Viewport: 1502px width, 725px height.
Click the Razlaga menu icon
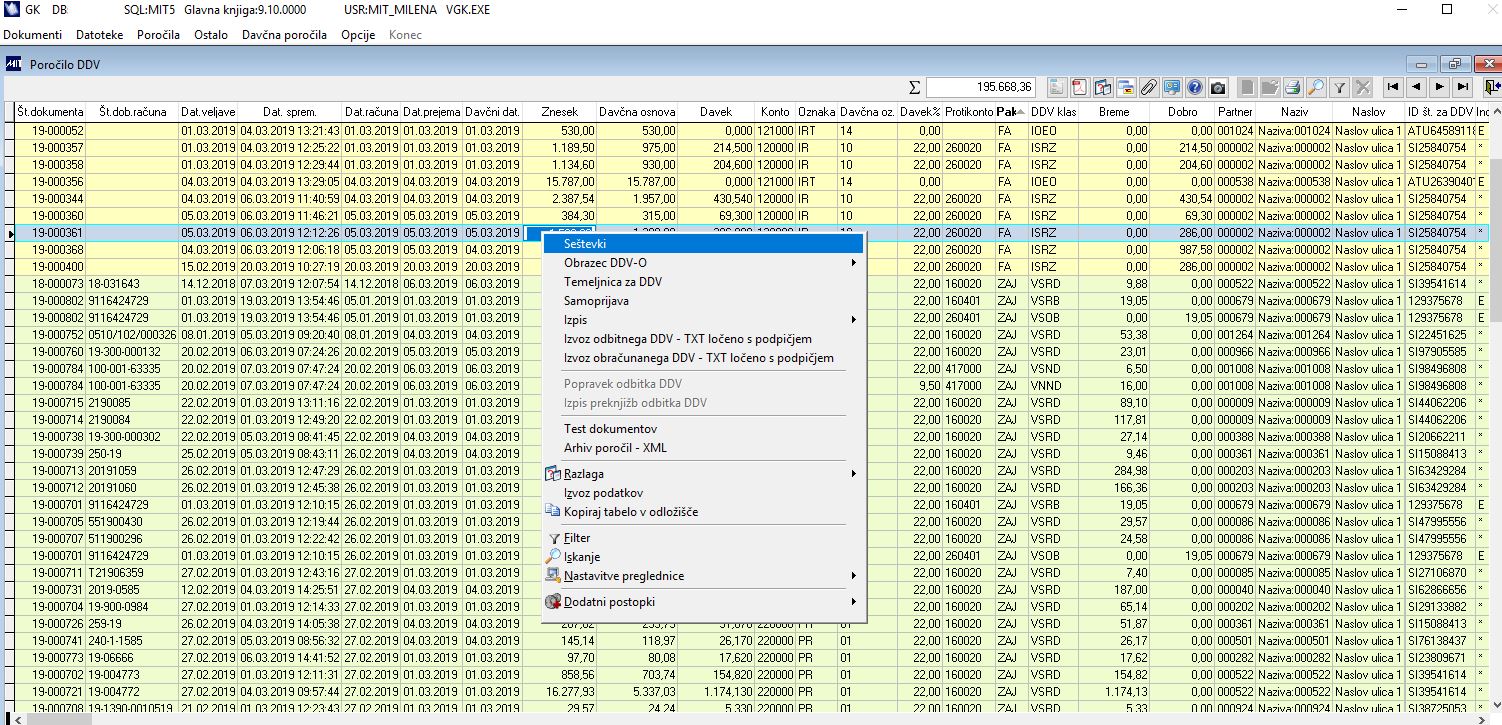tap(553, 473)
